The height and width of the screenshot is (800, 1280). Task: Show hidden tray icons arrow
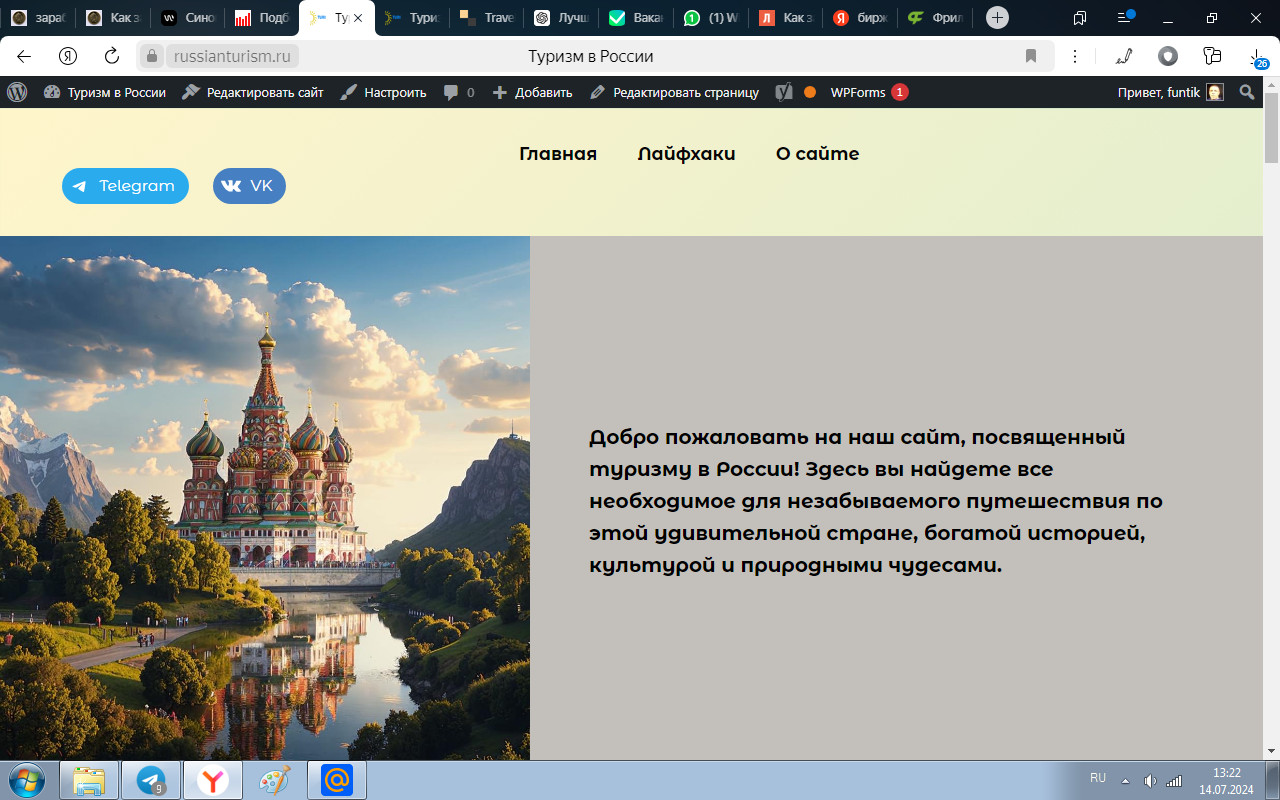pyautogui.click(x=1125, y=780)
